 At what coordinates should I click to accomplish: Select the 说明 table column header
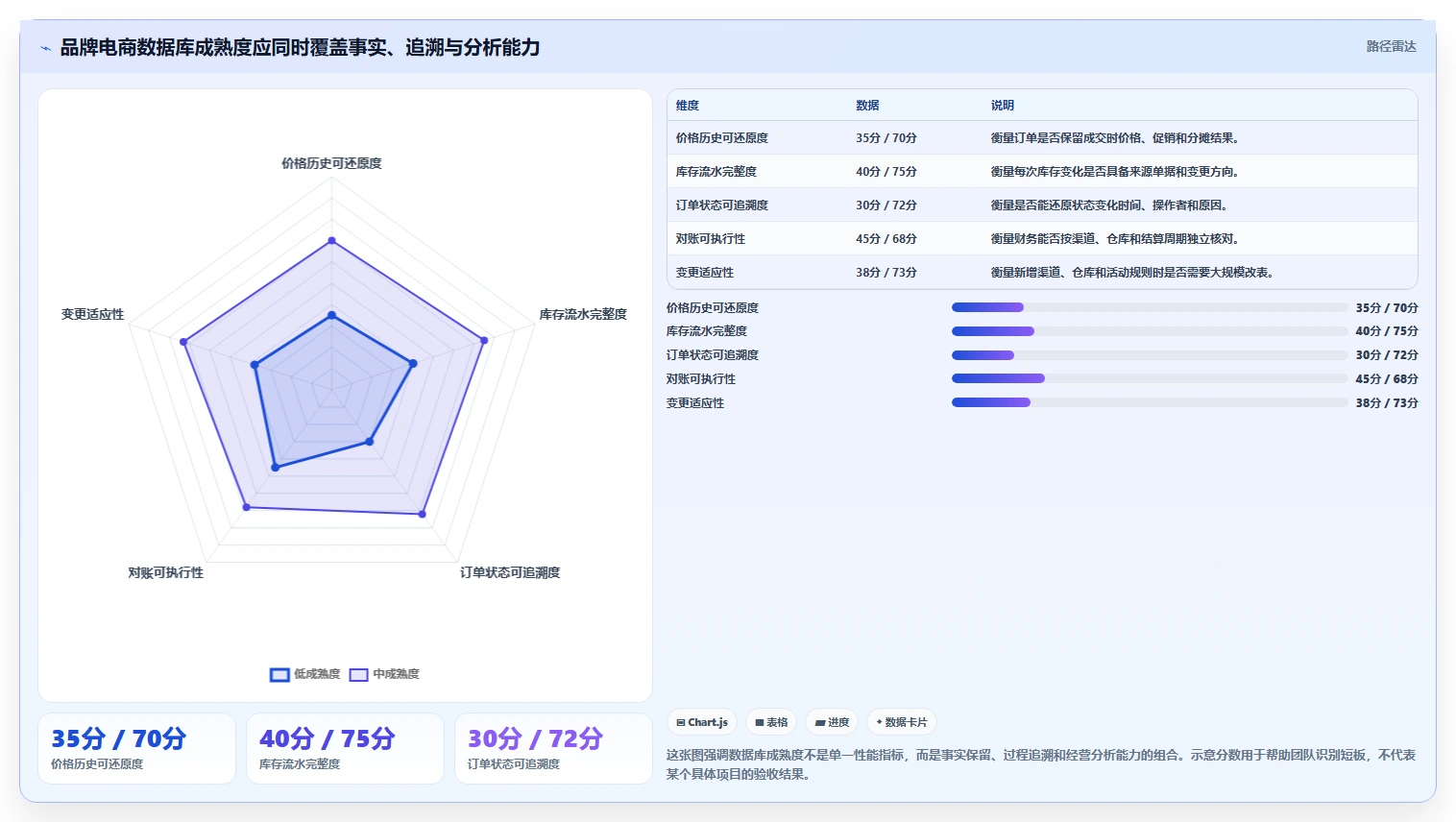point(1003,106)
